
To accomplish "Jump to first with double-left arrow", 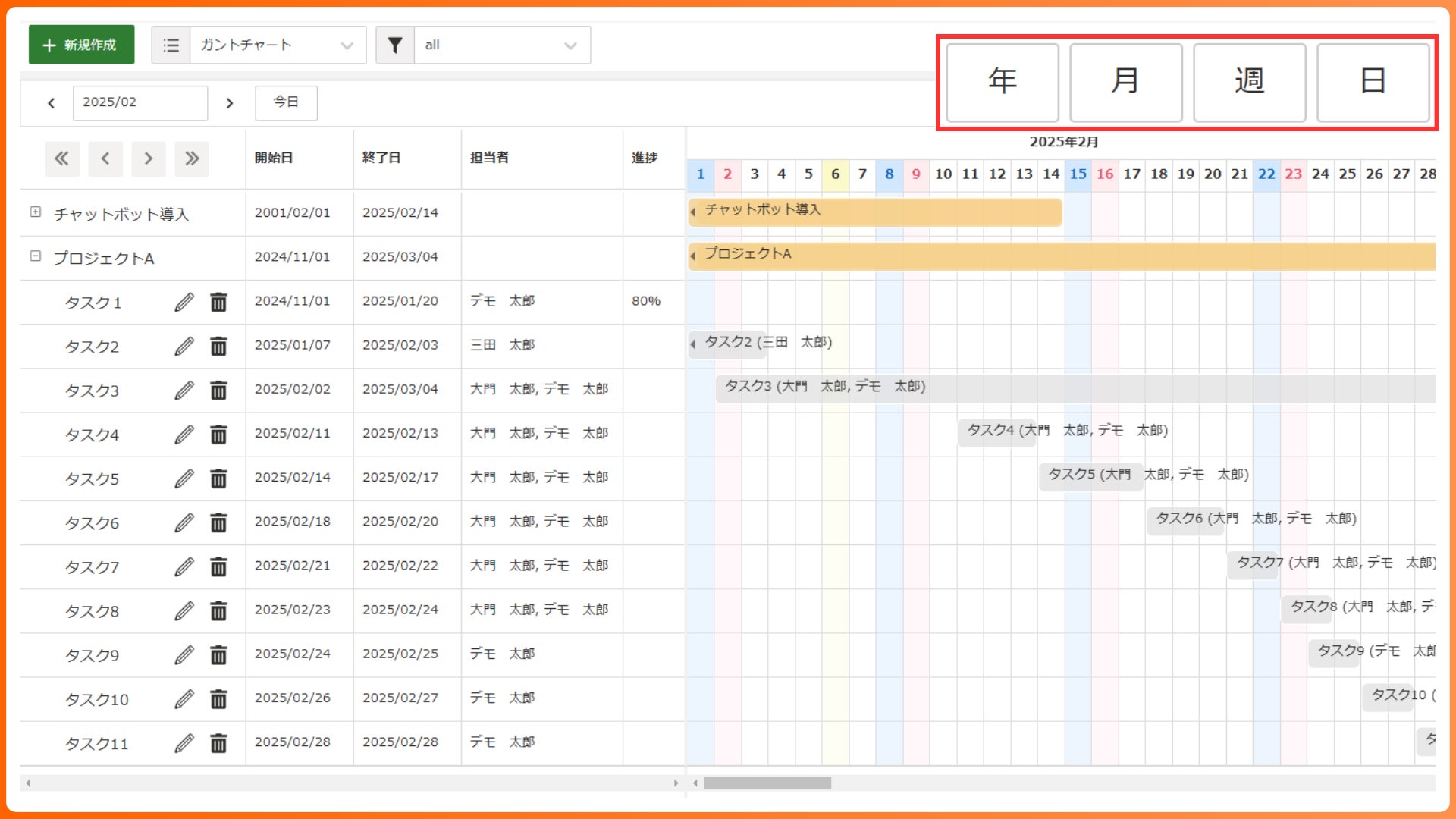I will (61, 158).
